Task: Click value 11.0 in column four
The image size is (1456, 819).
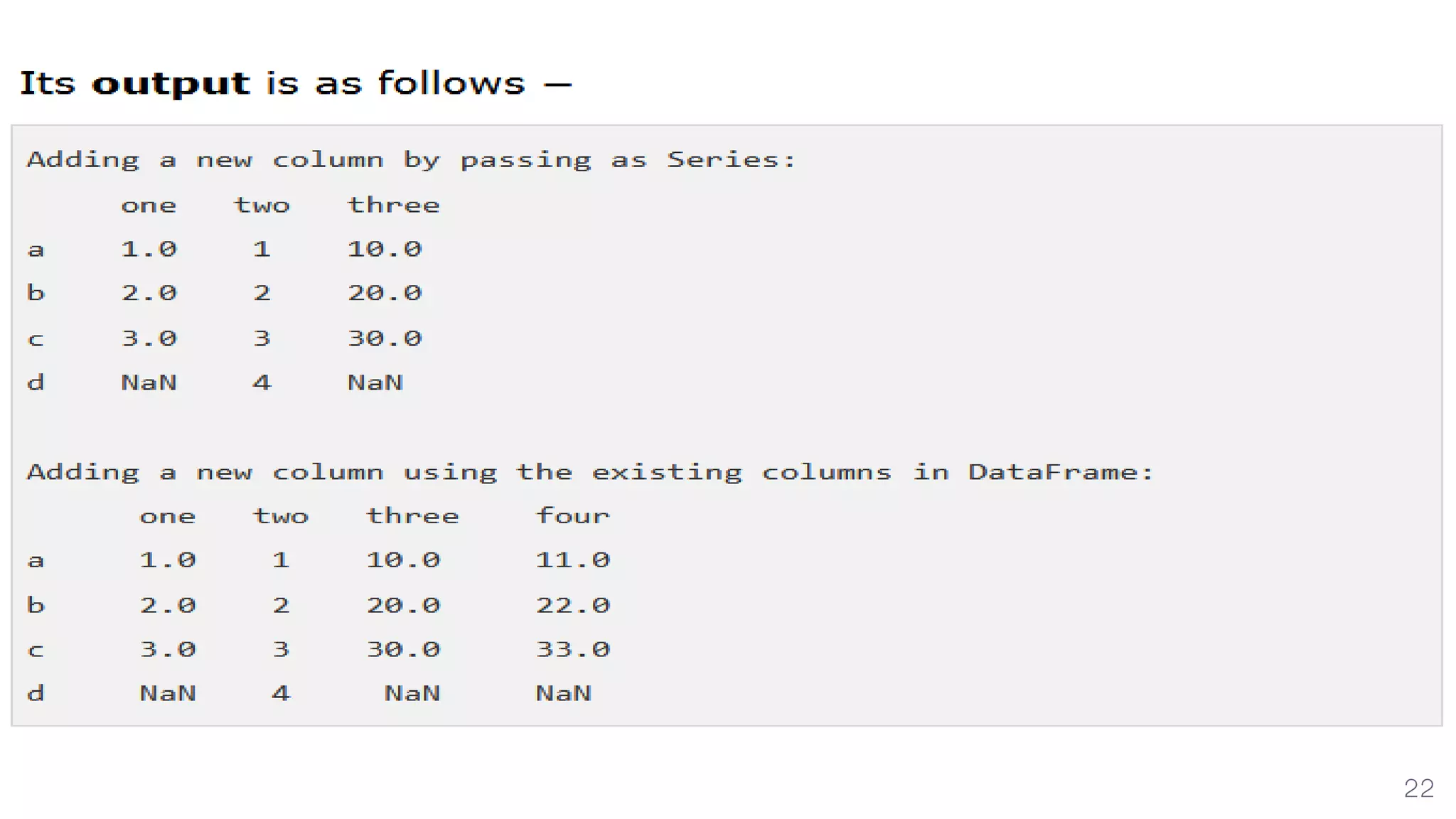Action: [573, 560]
